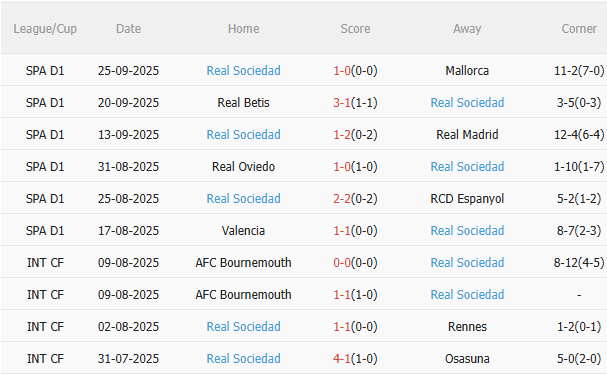Viewport: 607px width, 381px height.
Task: Click the Date column header
Action: point(129,29)
